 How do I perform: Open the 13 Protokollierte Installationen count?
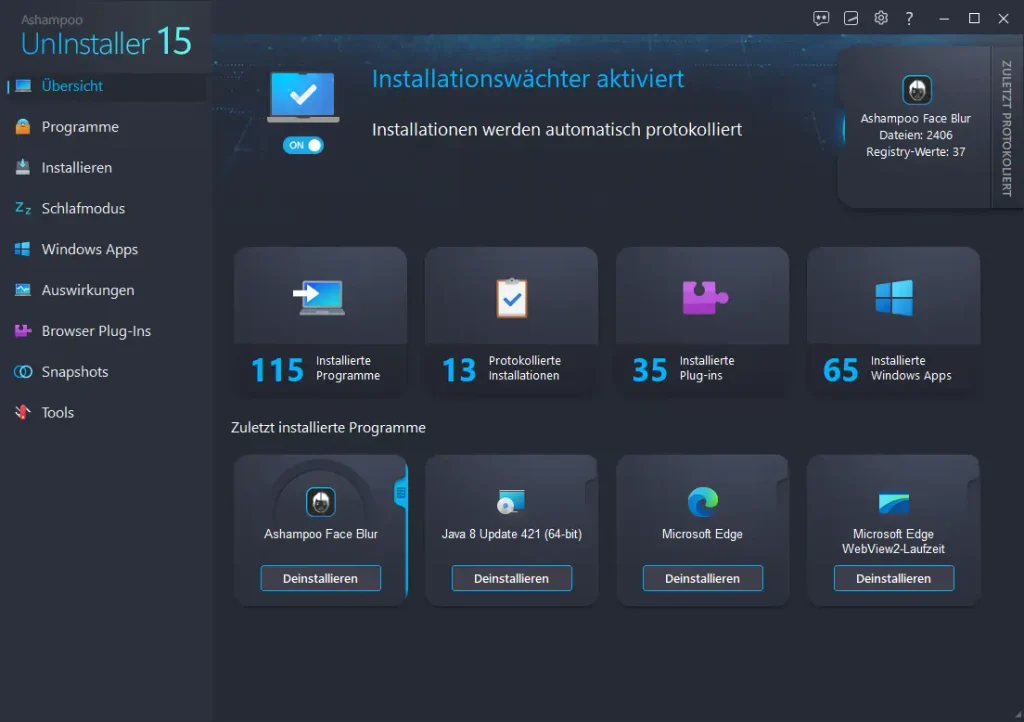click(459, 369)
